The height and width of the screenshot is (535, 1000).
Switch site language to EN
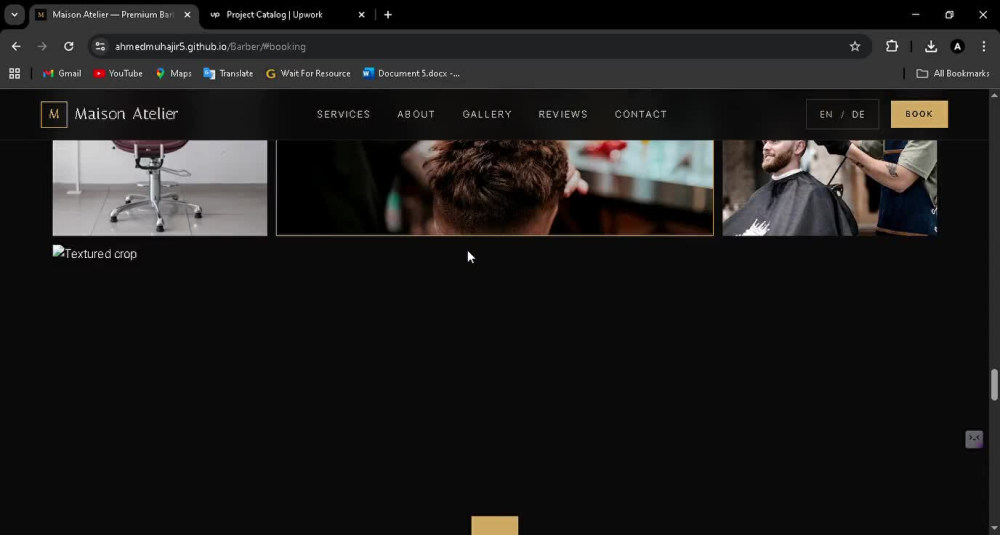coord(826,115)
